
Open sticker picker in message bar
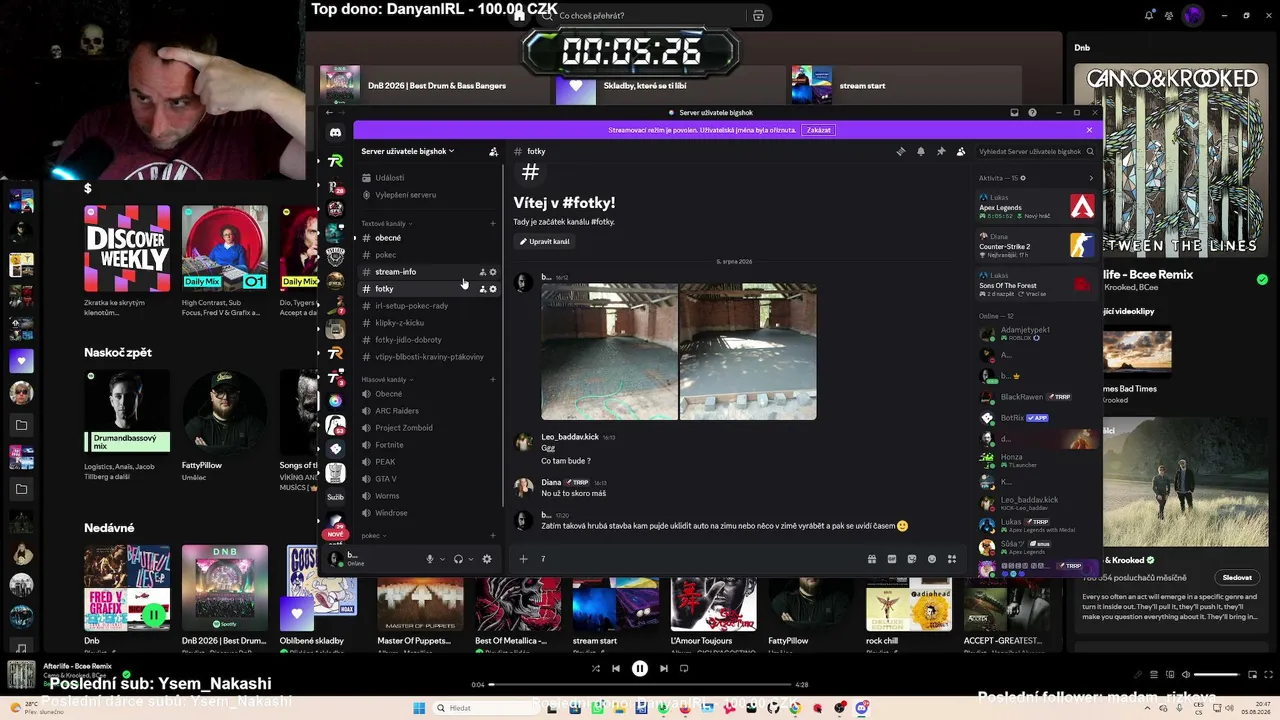coord(912,559)
